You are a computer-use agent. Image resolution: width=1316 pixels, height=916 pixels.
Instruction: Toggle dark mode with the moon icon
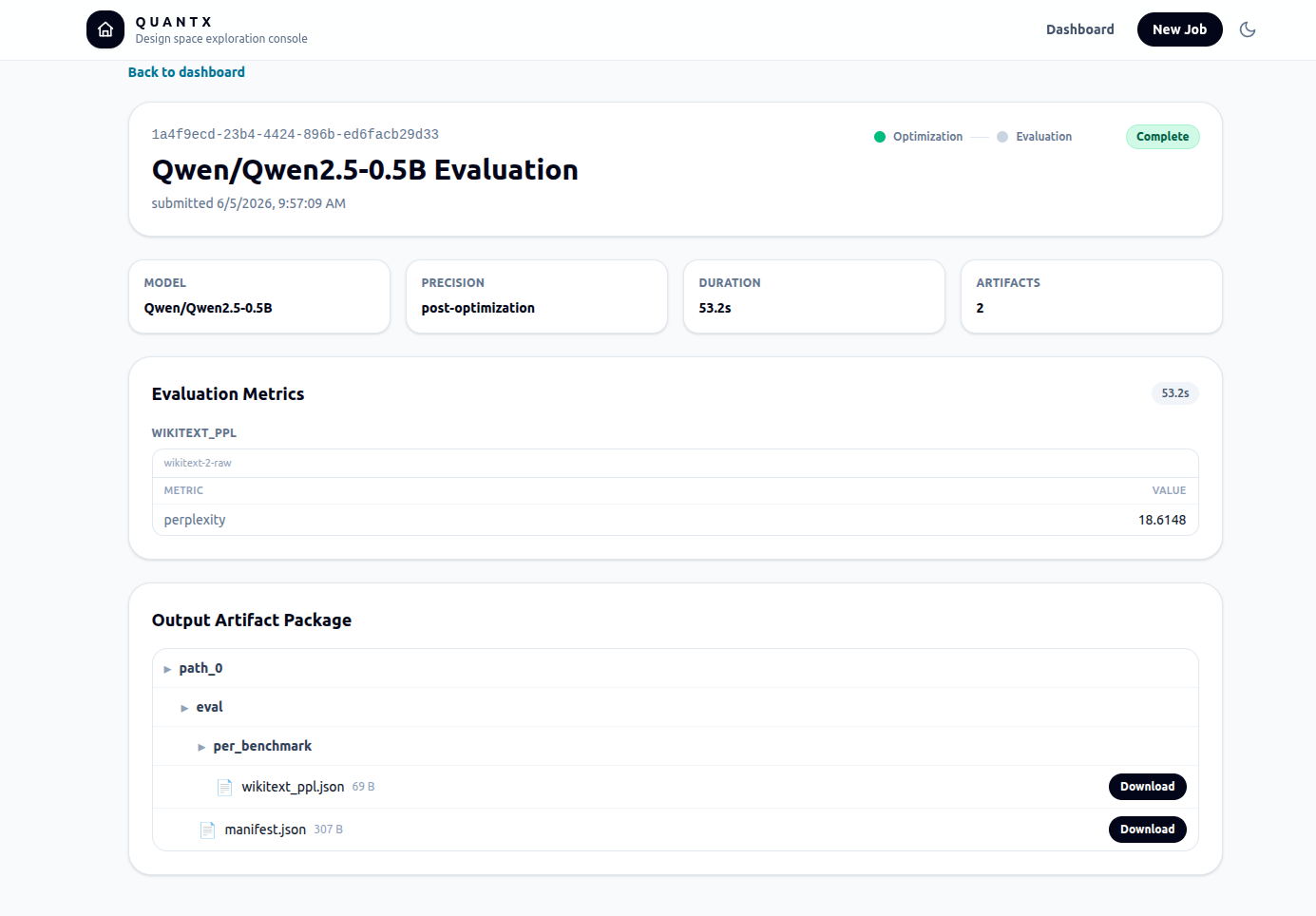tap(1248, 29)
